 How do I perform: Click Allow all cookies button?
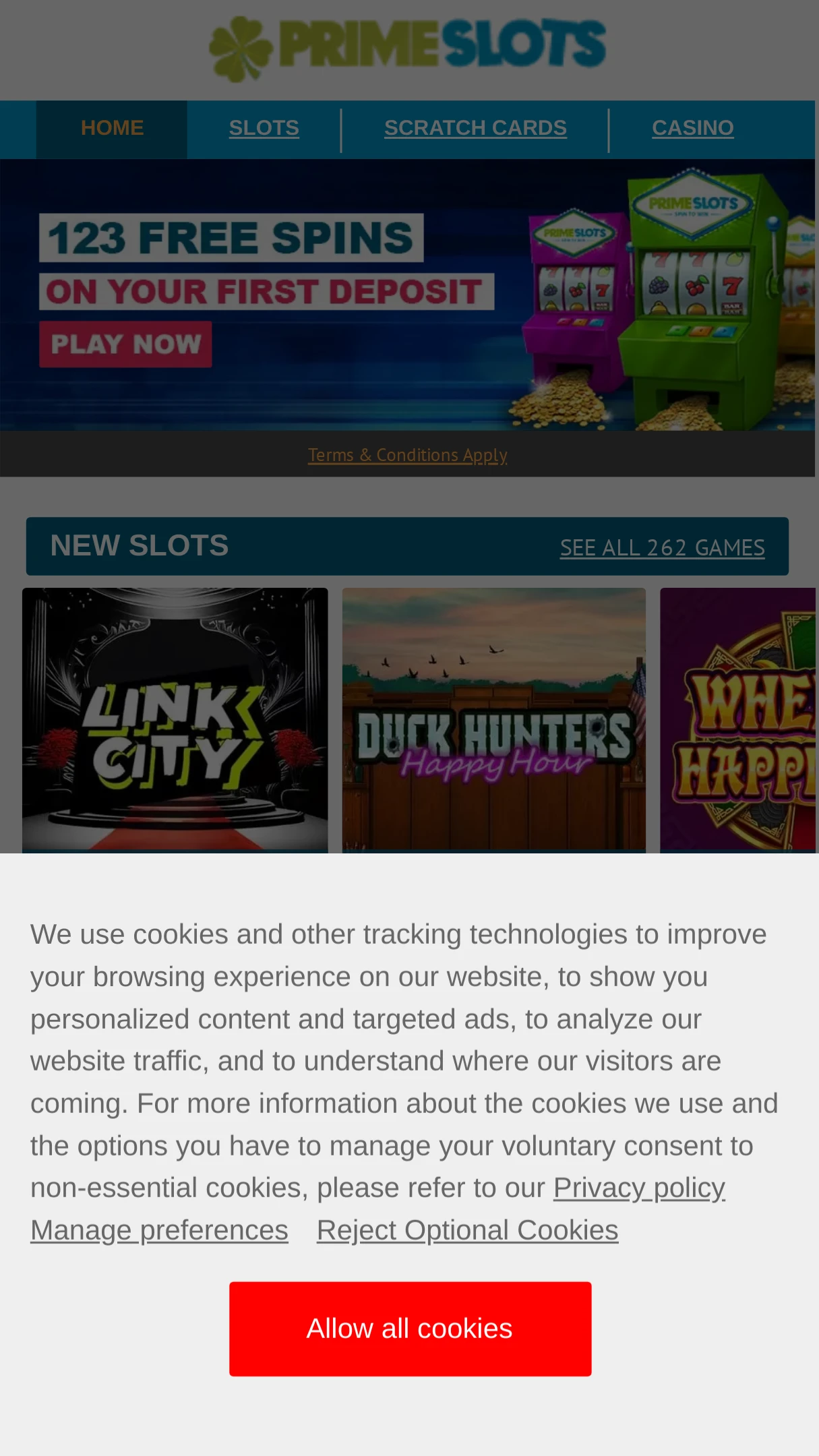click(x=410, y=1329)
